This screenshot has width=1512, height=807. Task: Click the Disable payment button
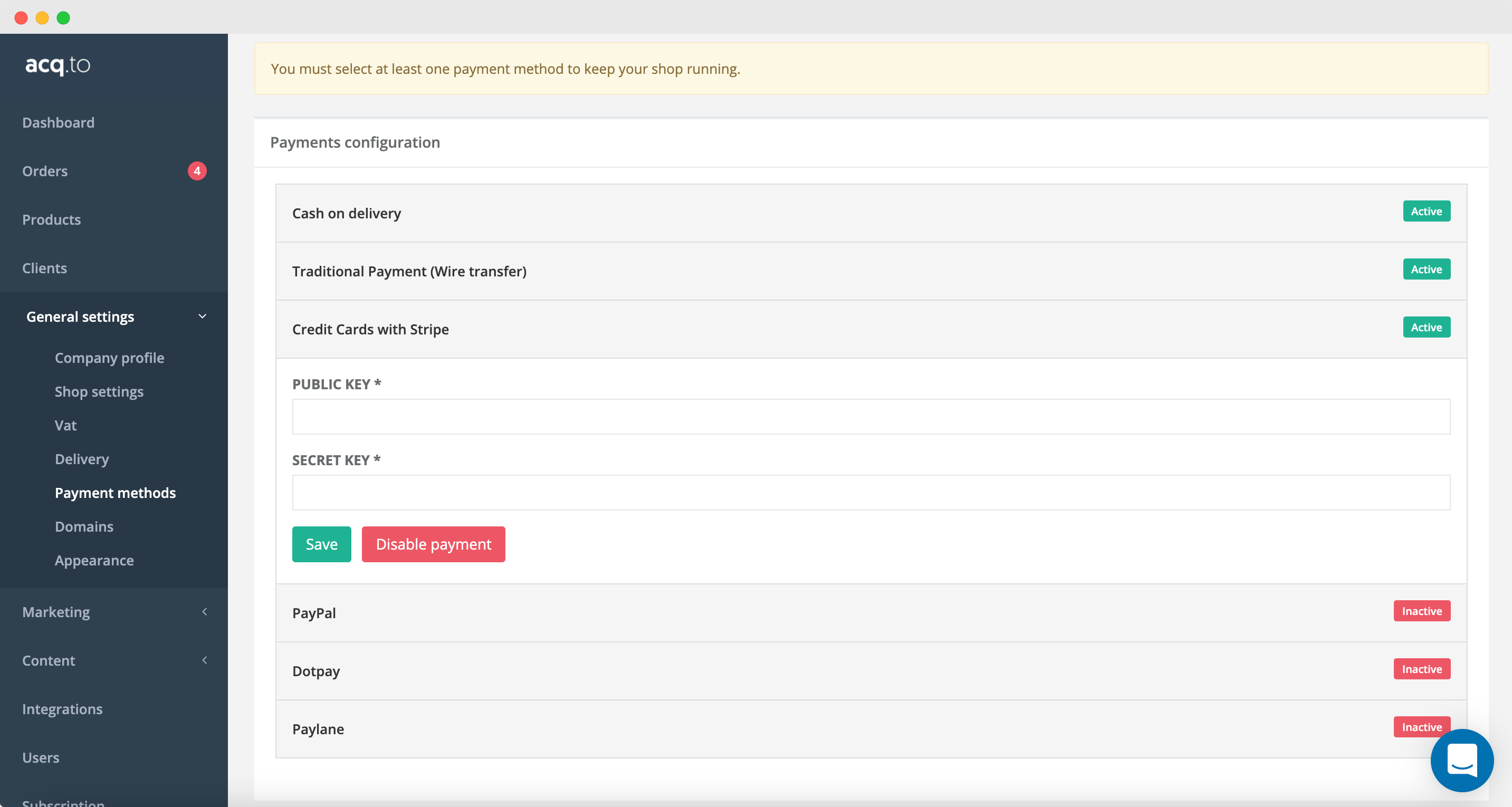click(434, 544)
